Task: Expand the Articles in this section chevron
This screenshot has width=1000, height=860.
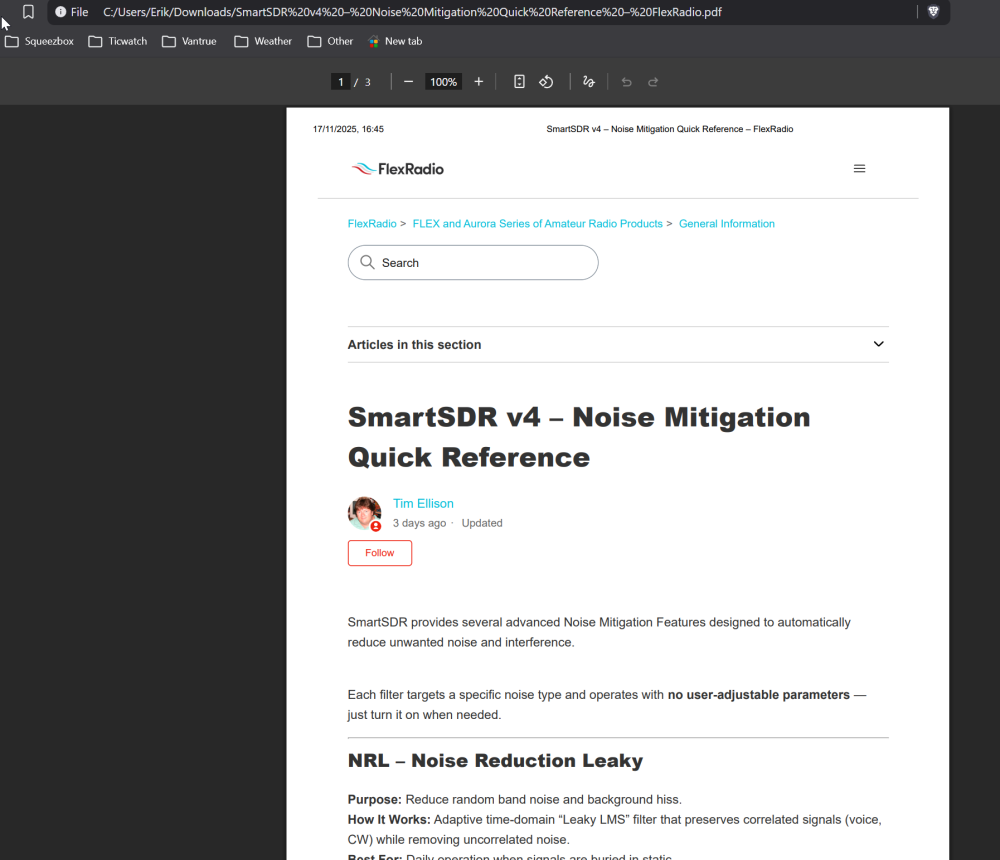Action: 878,344
